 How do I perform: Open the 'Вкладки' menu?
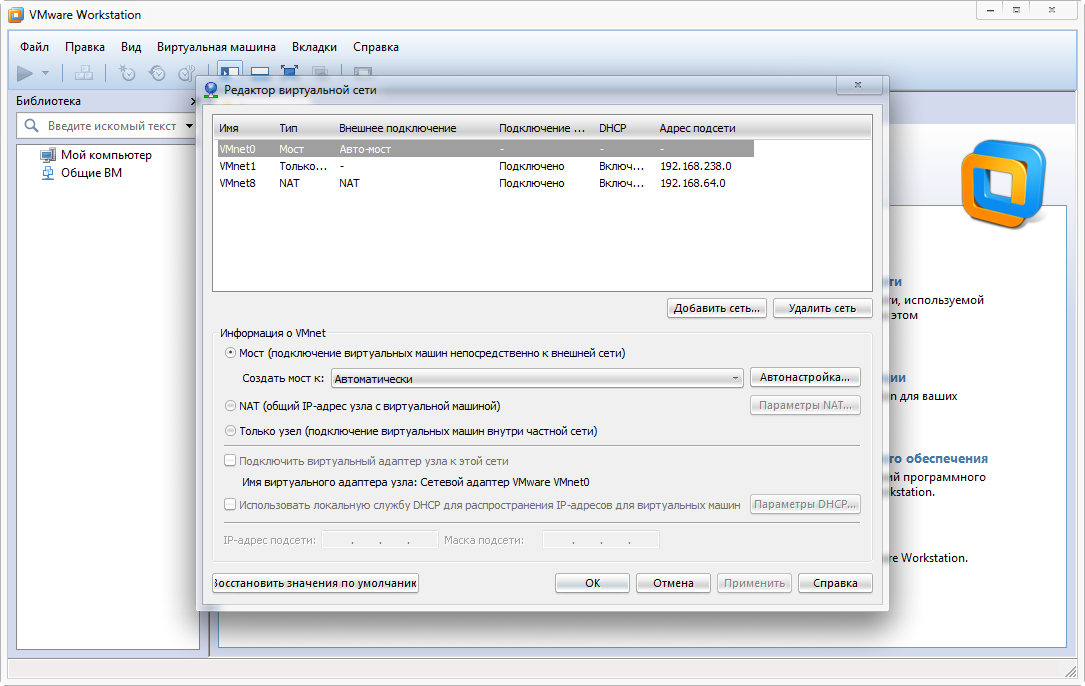coord(314,47)
